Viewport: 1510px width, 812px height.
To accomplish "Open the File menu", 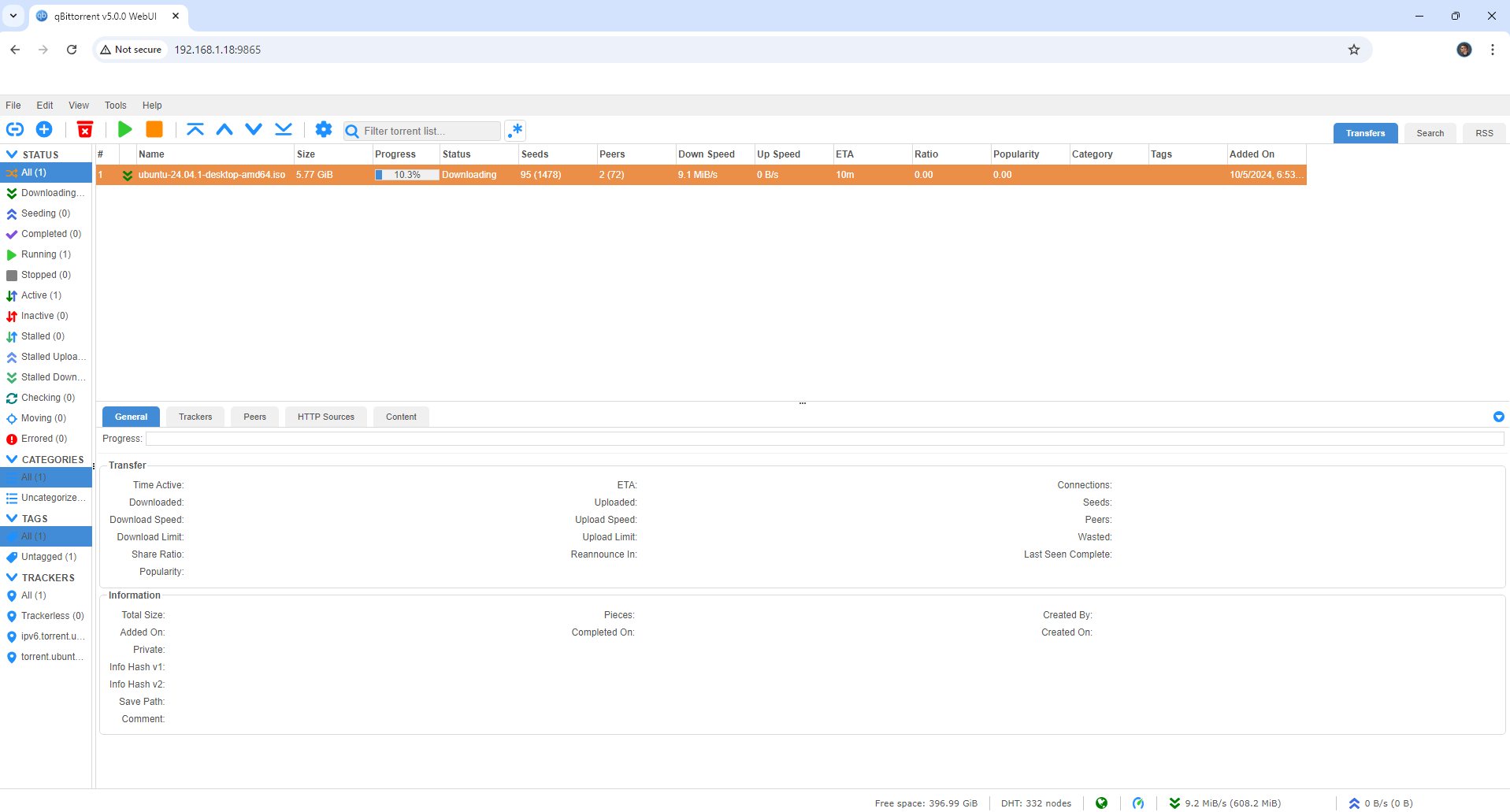I will 13,106.
